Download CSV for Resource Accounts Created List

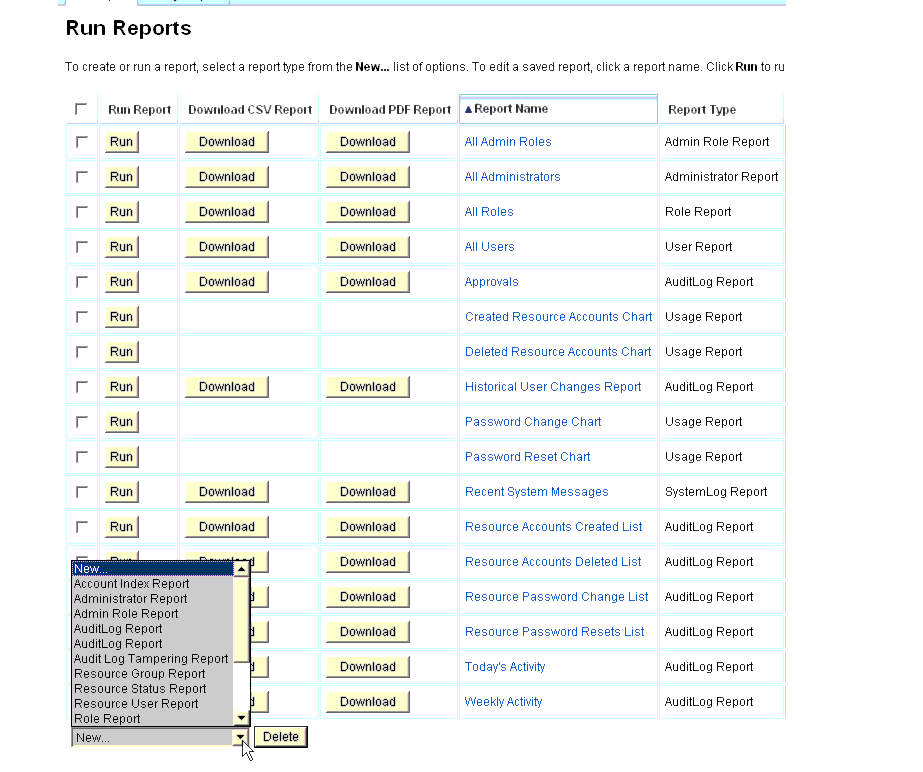(227, 526)
